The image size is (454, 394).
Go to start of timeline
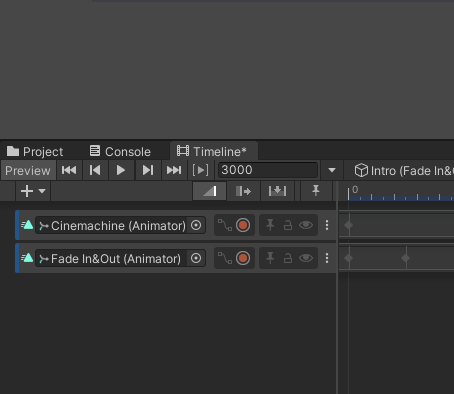(x=69, y=170)
